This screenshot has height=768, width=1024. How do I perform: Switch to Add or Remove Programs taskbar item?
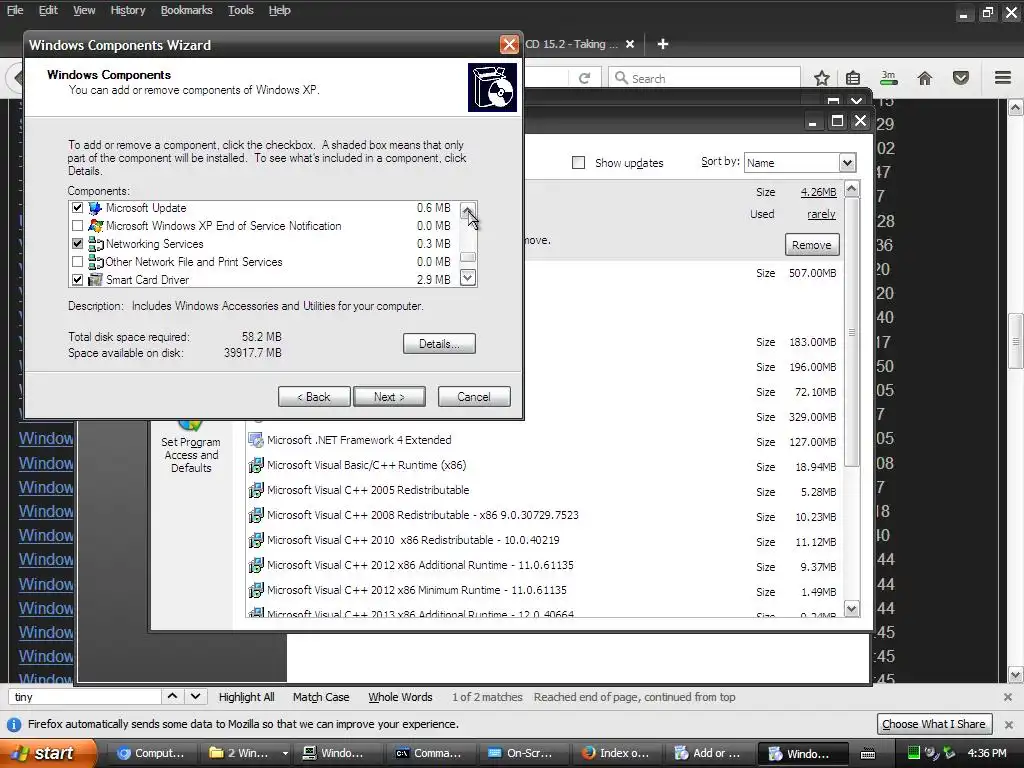(x=709, y=753)
